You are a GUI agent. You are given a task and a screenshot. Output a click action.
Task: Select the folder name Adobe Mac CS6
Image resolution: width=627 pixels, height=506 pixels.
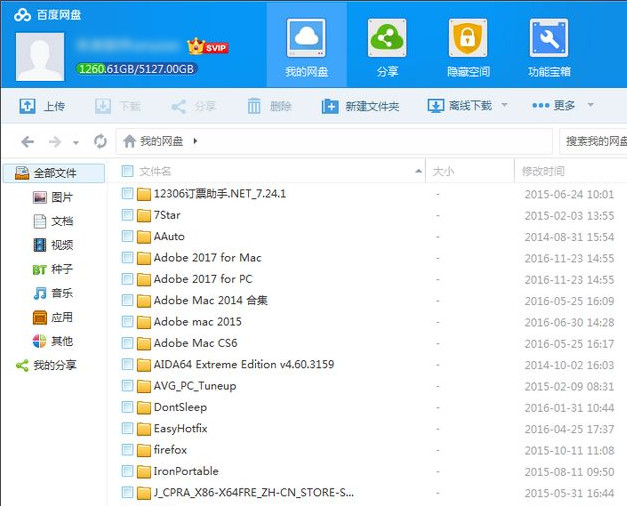pos(196,343)
